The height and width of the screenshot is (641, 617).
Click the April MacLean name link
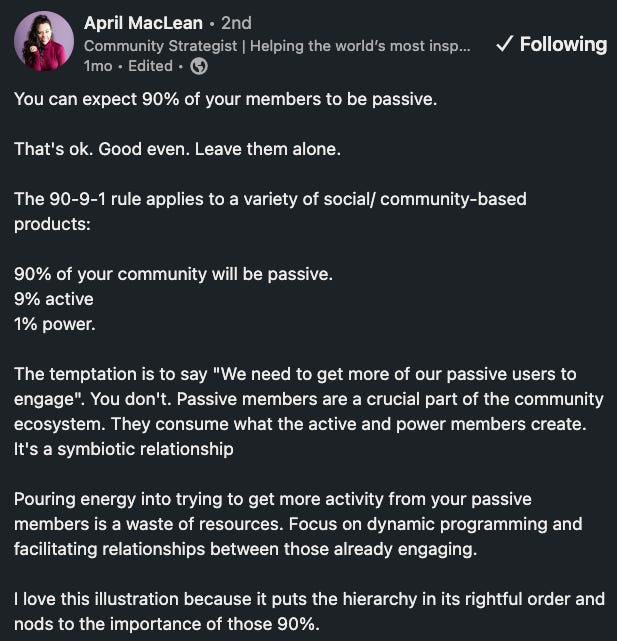(x=143, y=23)
